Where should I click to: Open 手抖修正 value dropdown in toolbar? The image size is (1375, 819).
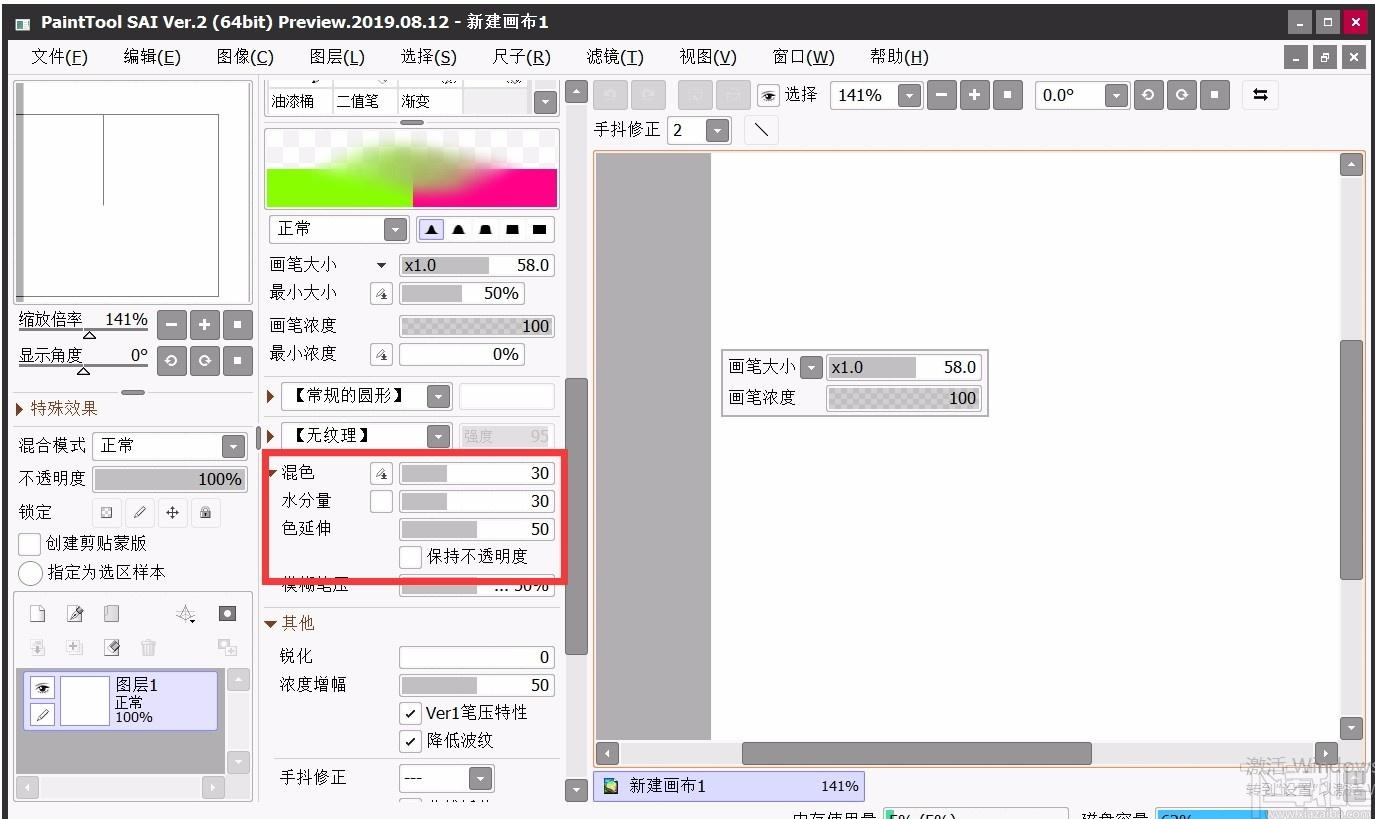(717, 130)
